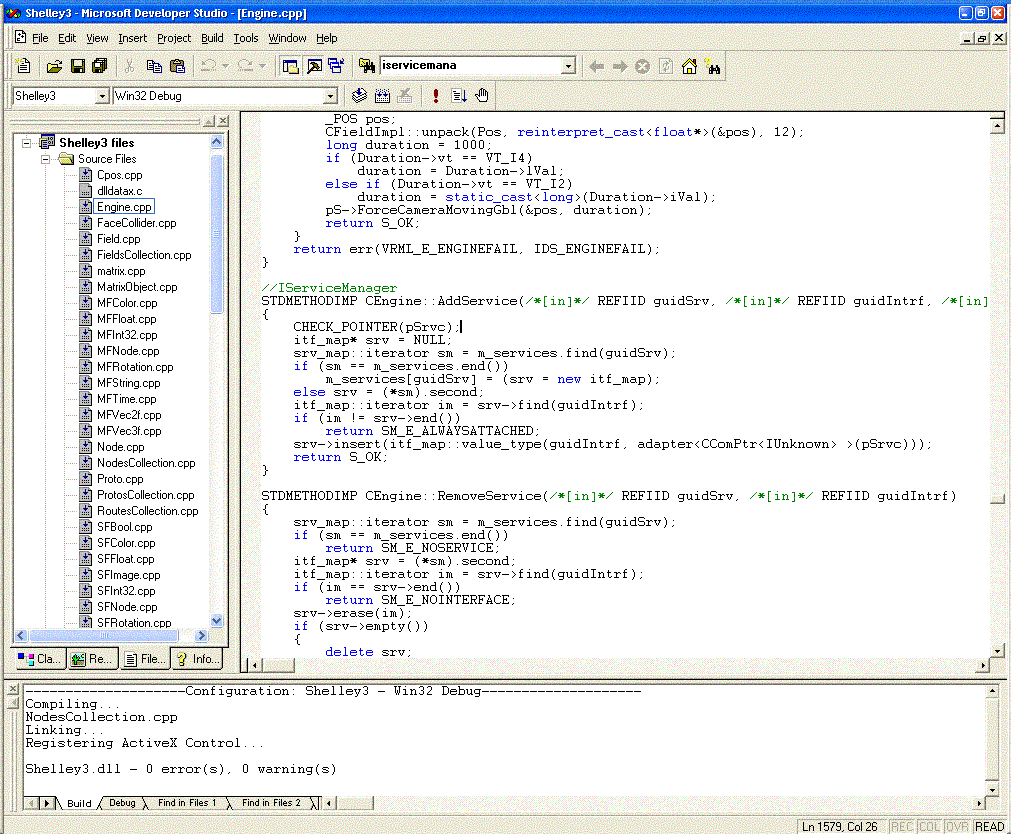
Task: Click the Redo arrow icon
Action: pyautogui.click(x=245, y=66)
